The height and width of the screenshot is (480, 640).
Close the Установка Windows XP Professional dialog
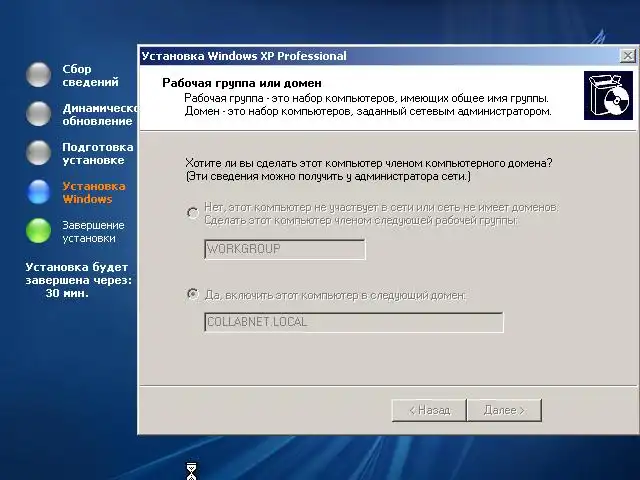click(628, 56)
